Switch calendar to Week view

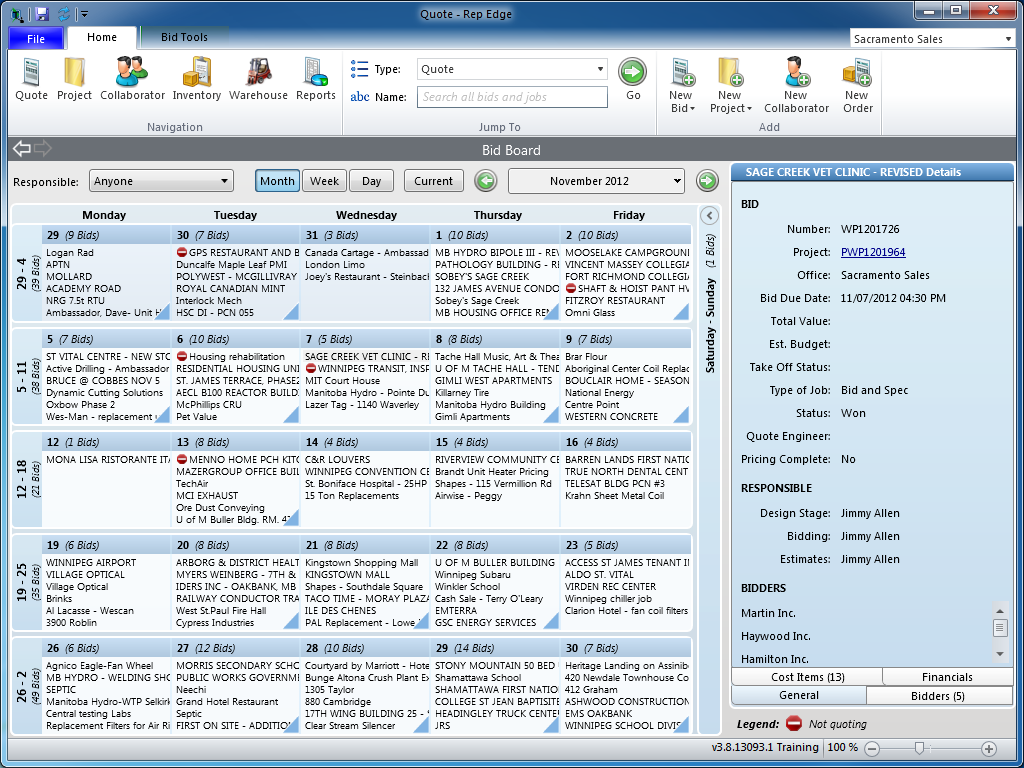tap(324, 181)
